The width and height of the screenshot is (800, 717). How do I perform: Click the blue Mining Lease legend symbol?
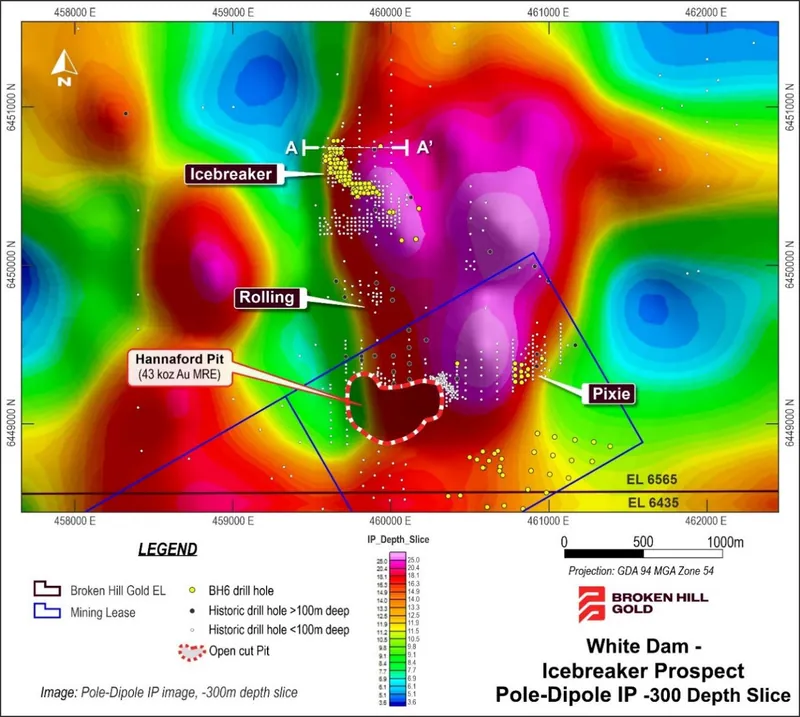(x=47, y=611)
